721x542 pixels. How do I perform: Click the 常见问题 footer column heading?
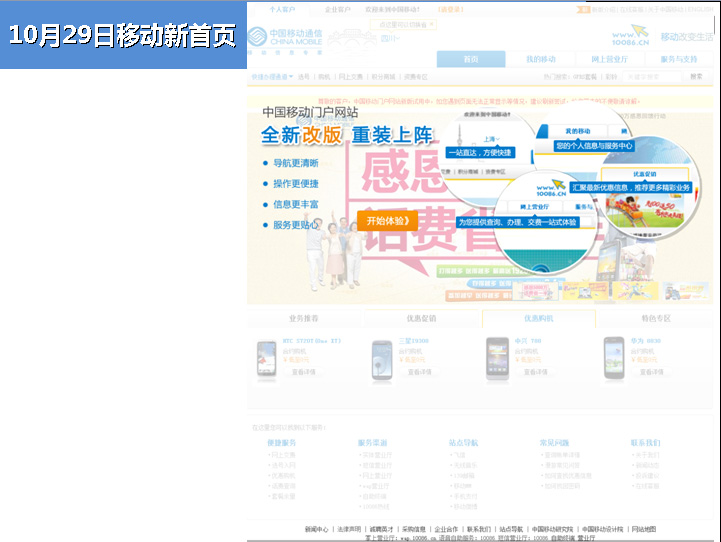(x=555, y=443)
